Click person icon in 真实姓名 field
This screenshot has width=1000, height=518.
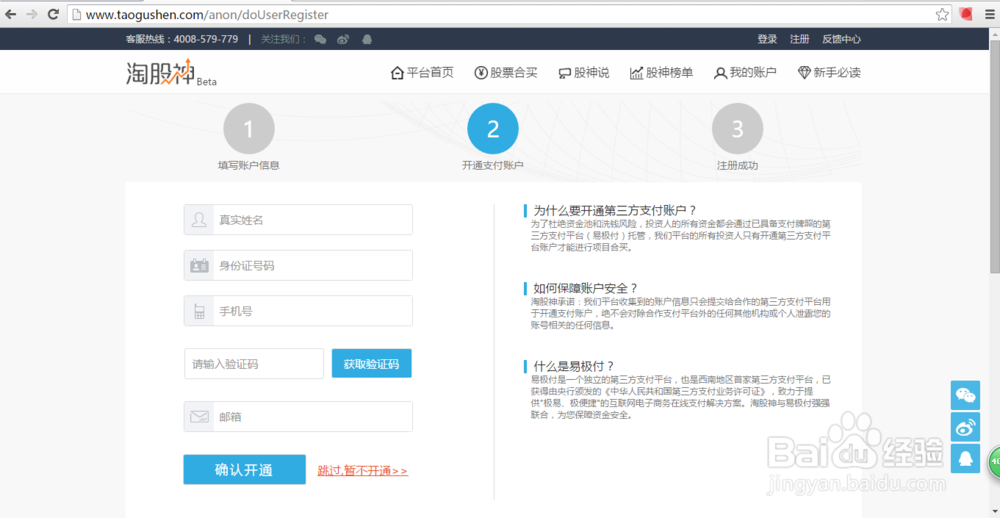point(200,220)
